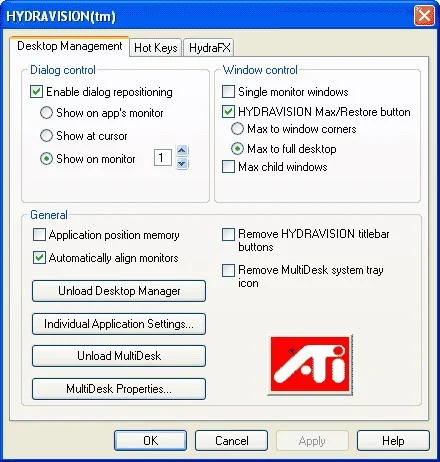Check Remove HYDRAVISION titlebar buttons
440x462 pixels.
228,234
